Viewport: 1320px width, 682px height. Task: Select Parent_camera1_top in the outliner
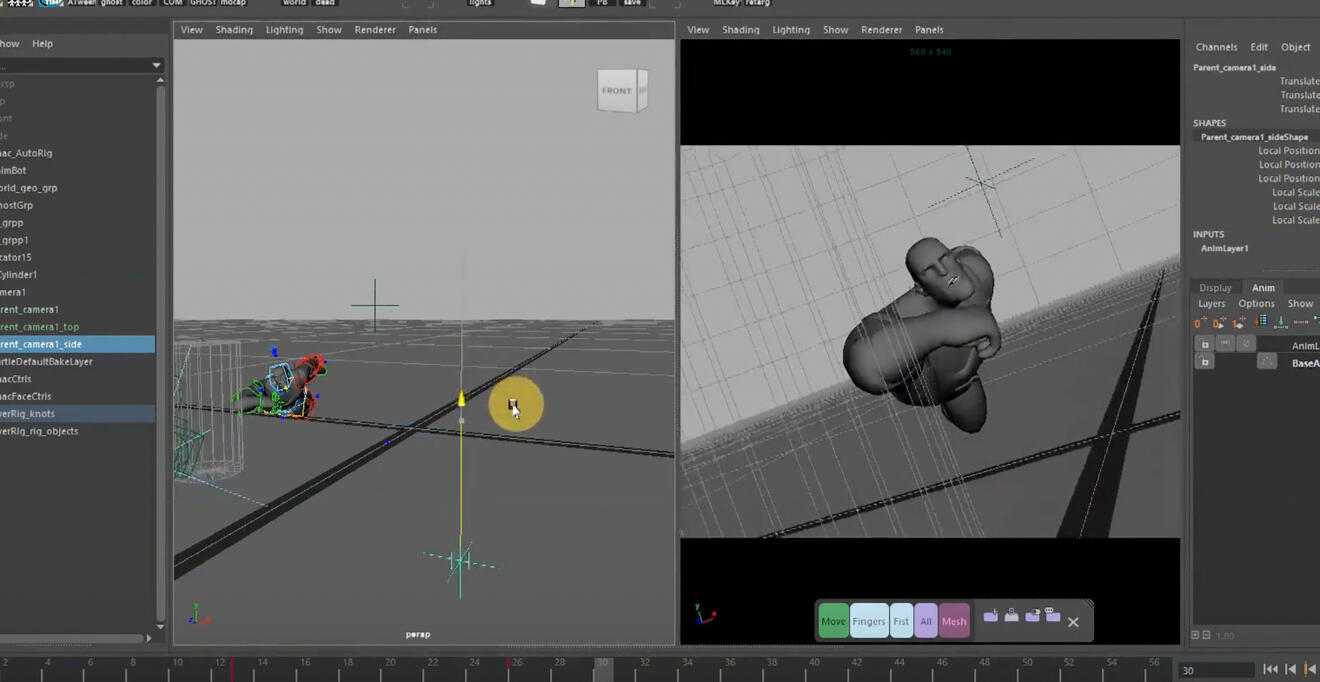pyautogui.click(x=40, y=327)
